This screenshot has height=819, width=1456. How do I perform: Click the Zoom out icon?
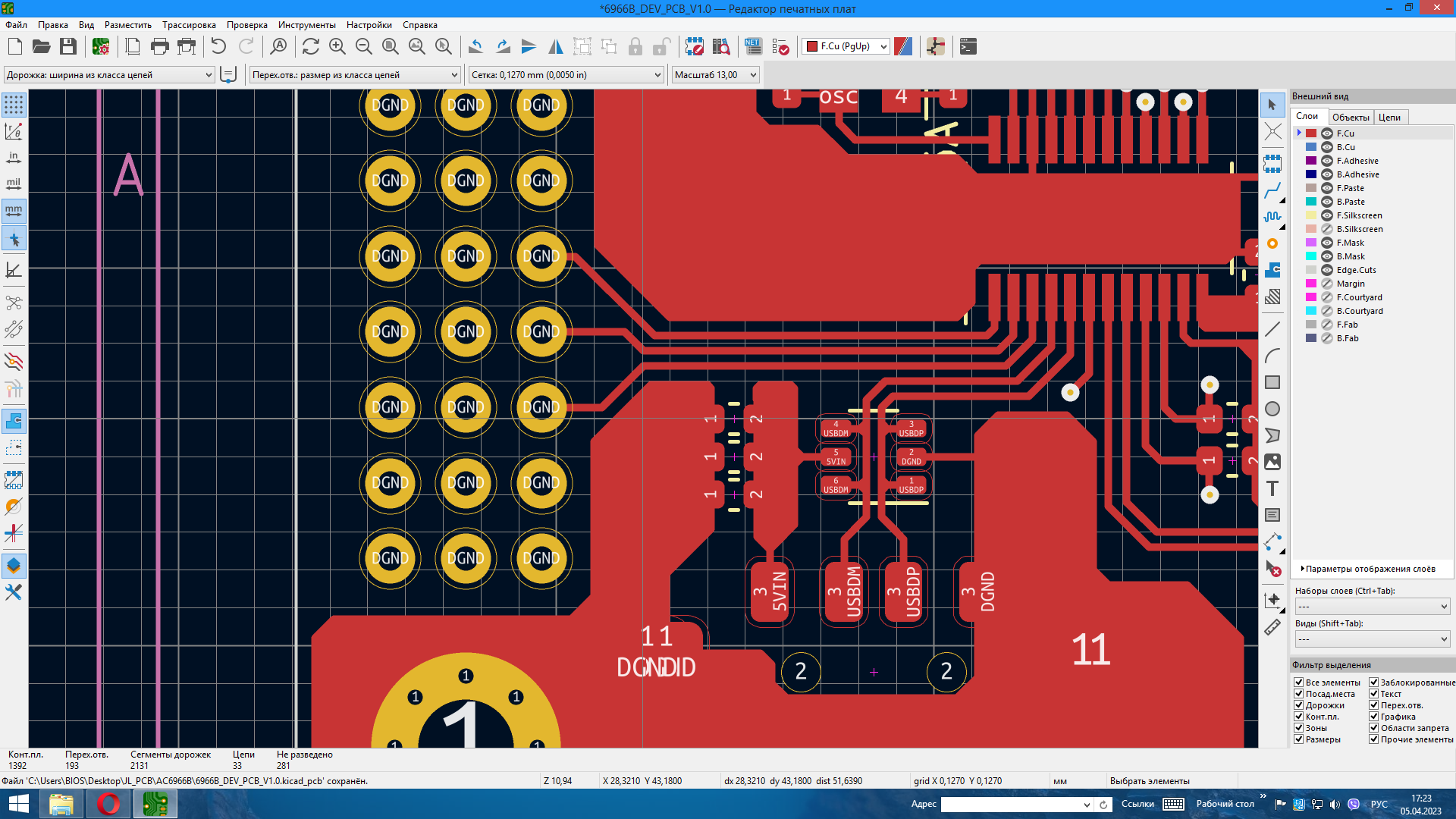tap(364, 47)
